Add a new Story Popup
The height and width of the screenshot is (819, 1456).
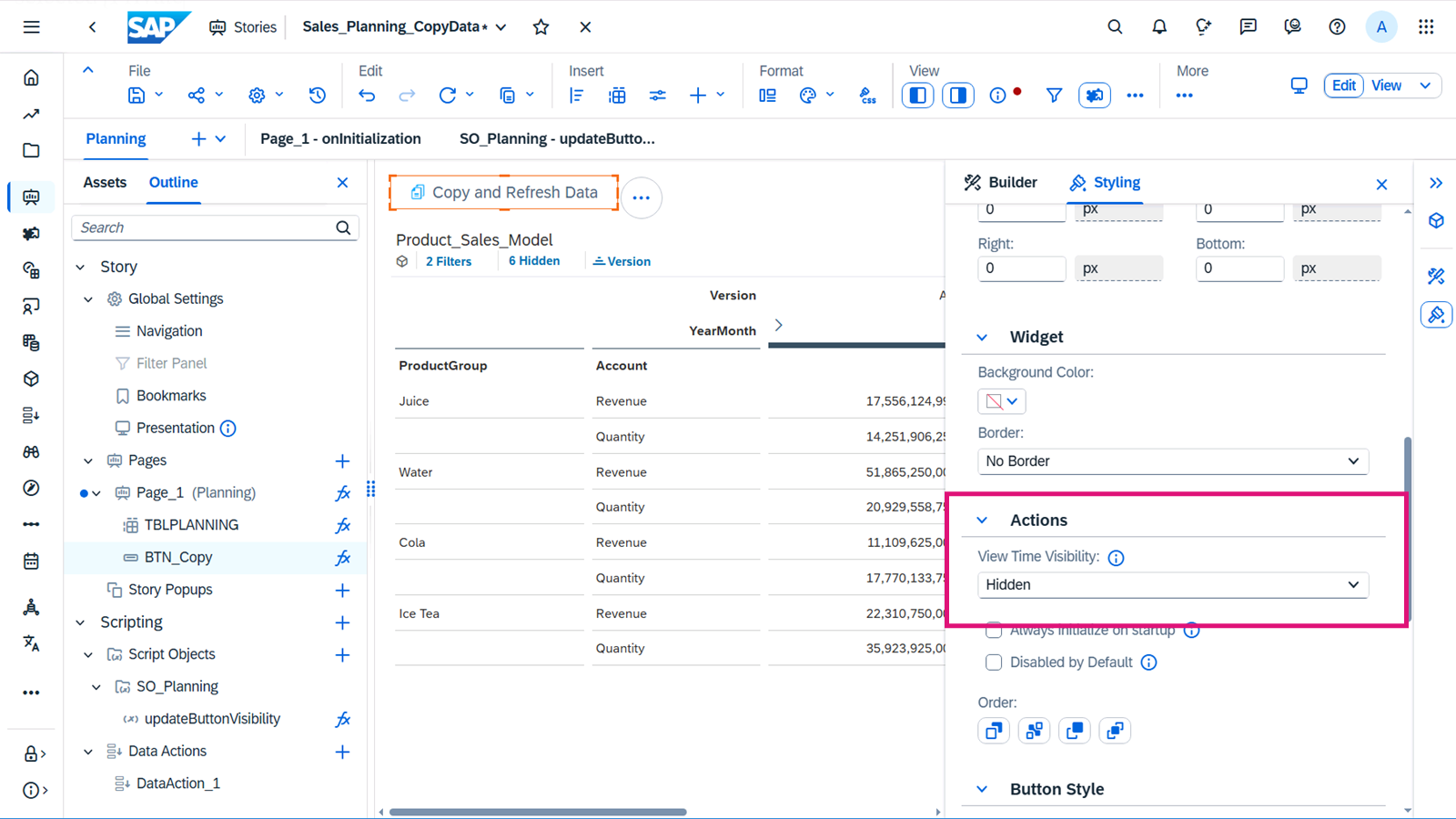coord(342,591)
